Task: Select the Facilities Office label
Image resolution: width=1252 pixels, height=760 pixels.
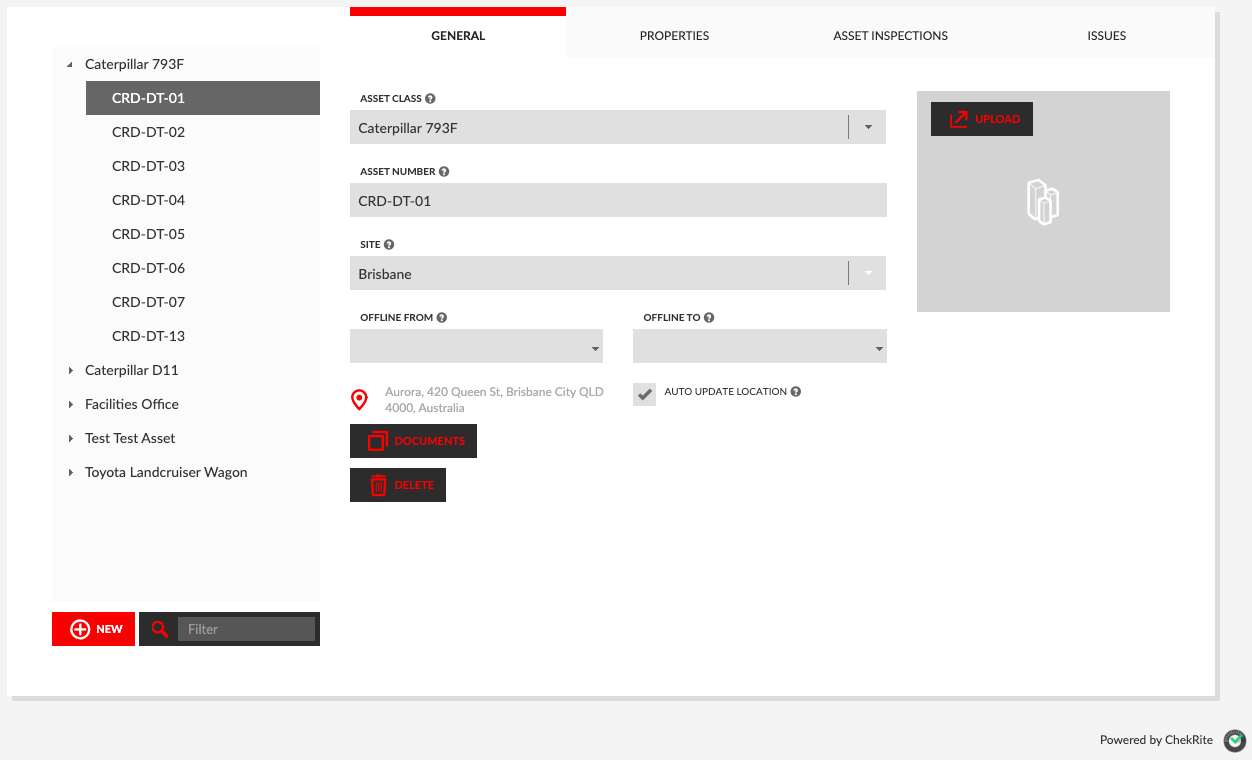Action: pos(132,404)
